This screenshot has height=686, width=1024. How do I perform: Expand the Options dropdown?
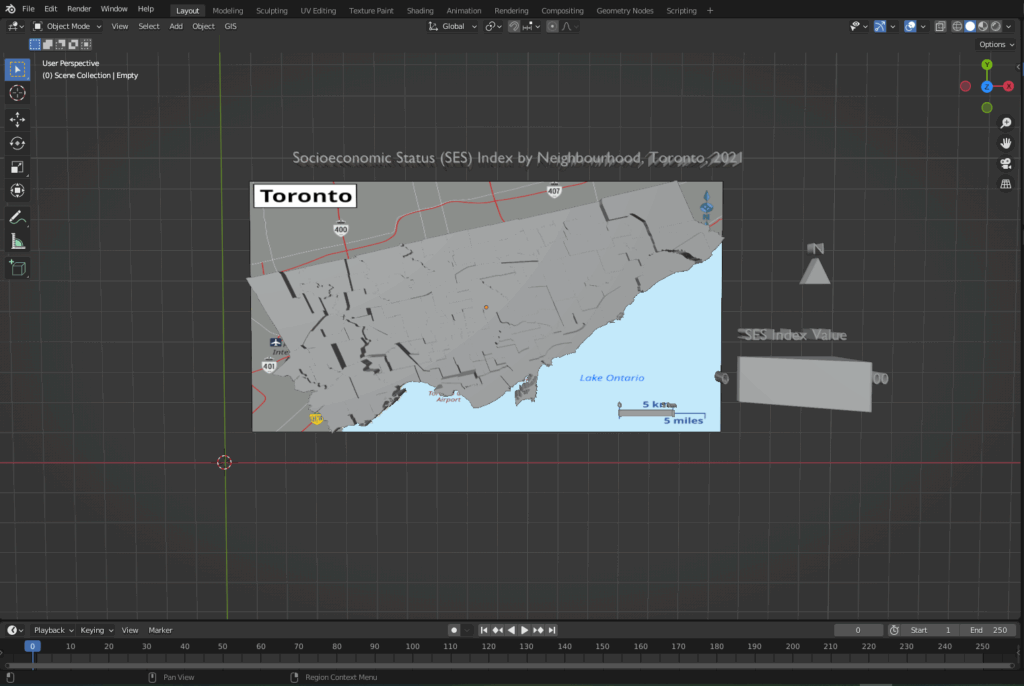click(996, 44)
